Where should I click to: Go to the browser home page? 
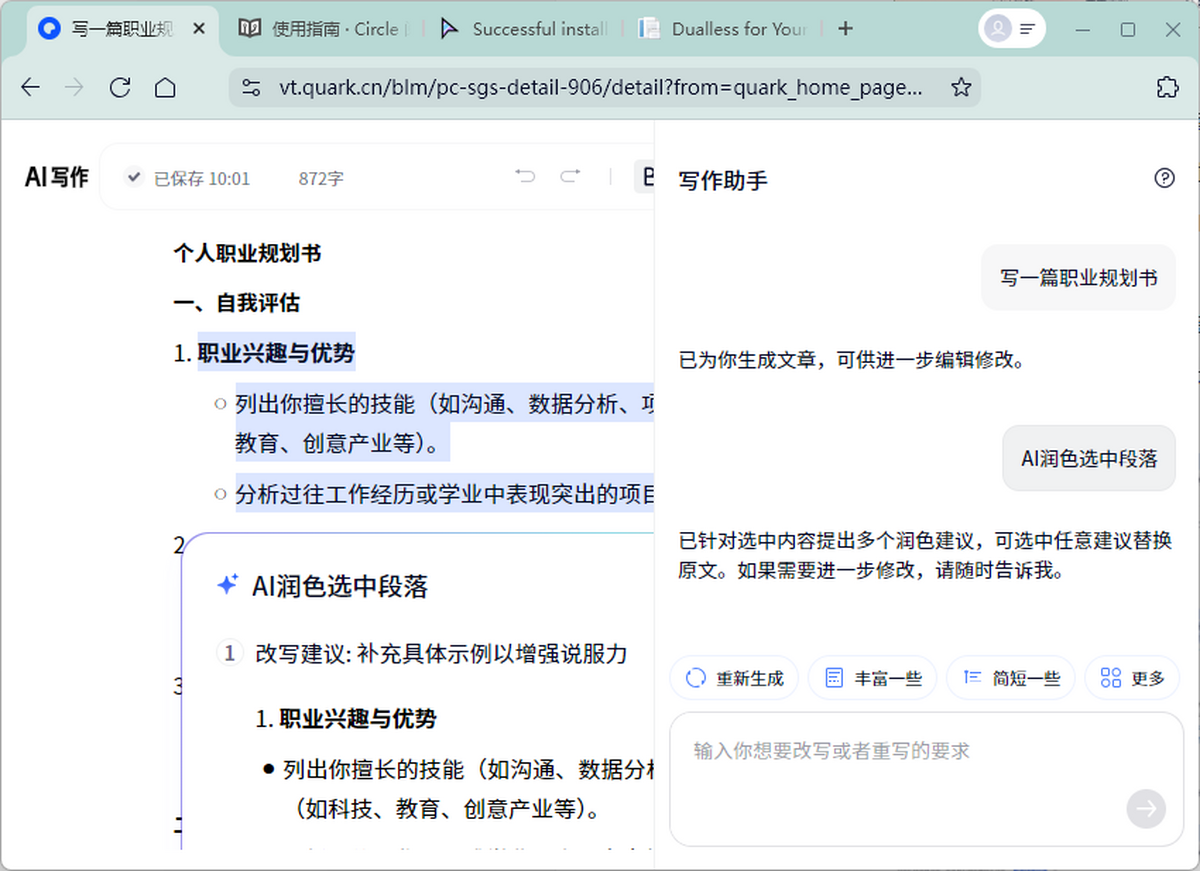(x=165, y=88)
